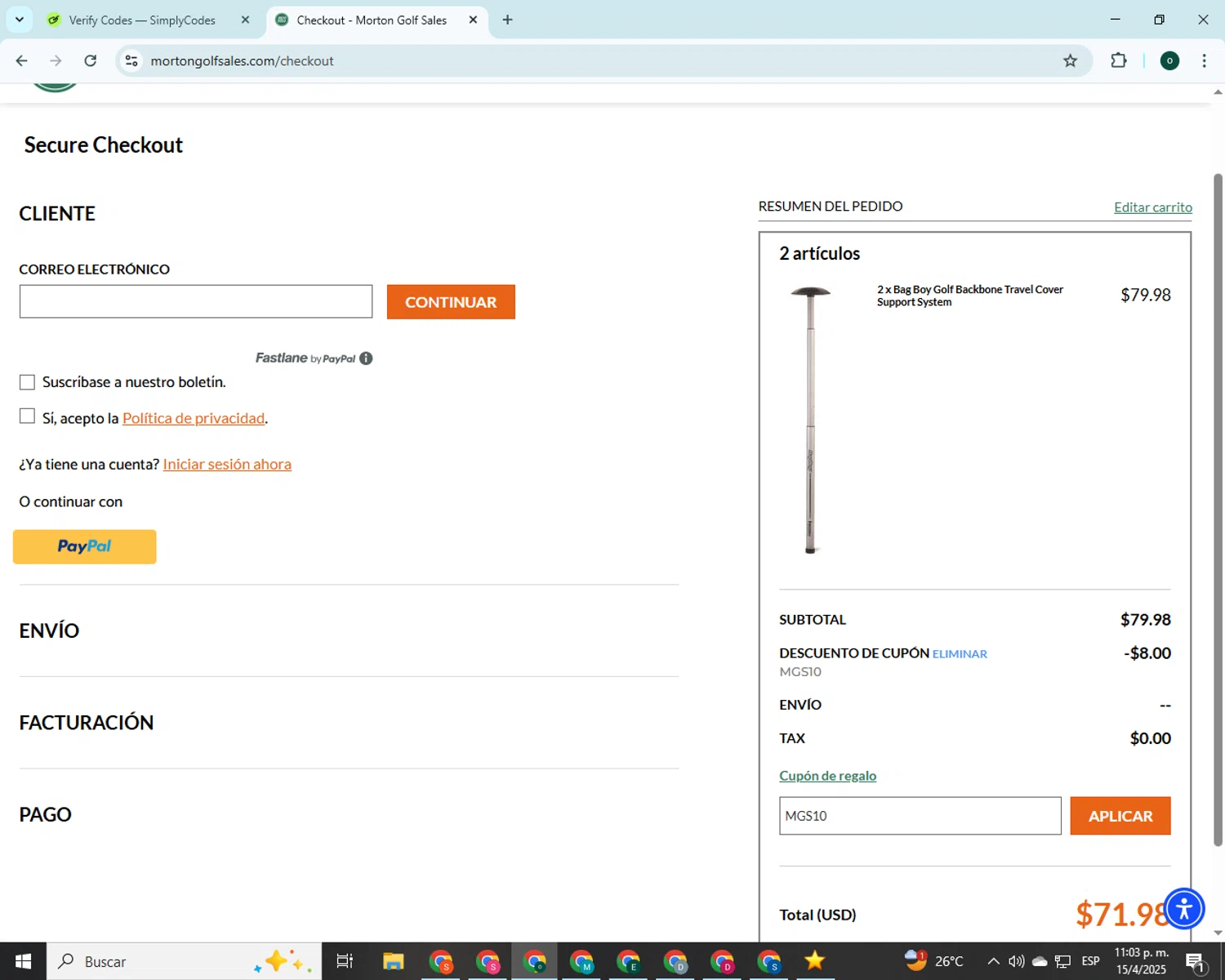
Task: Click the 2 artículos heading
Action: [819, 254]
